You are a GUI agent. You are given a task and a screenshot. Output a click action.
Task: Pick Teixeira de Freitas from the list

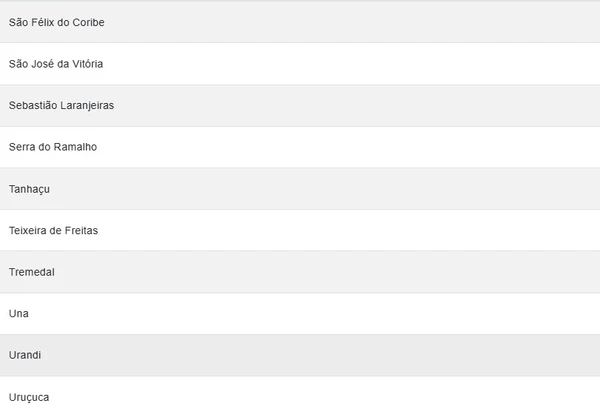pos(300,230)
